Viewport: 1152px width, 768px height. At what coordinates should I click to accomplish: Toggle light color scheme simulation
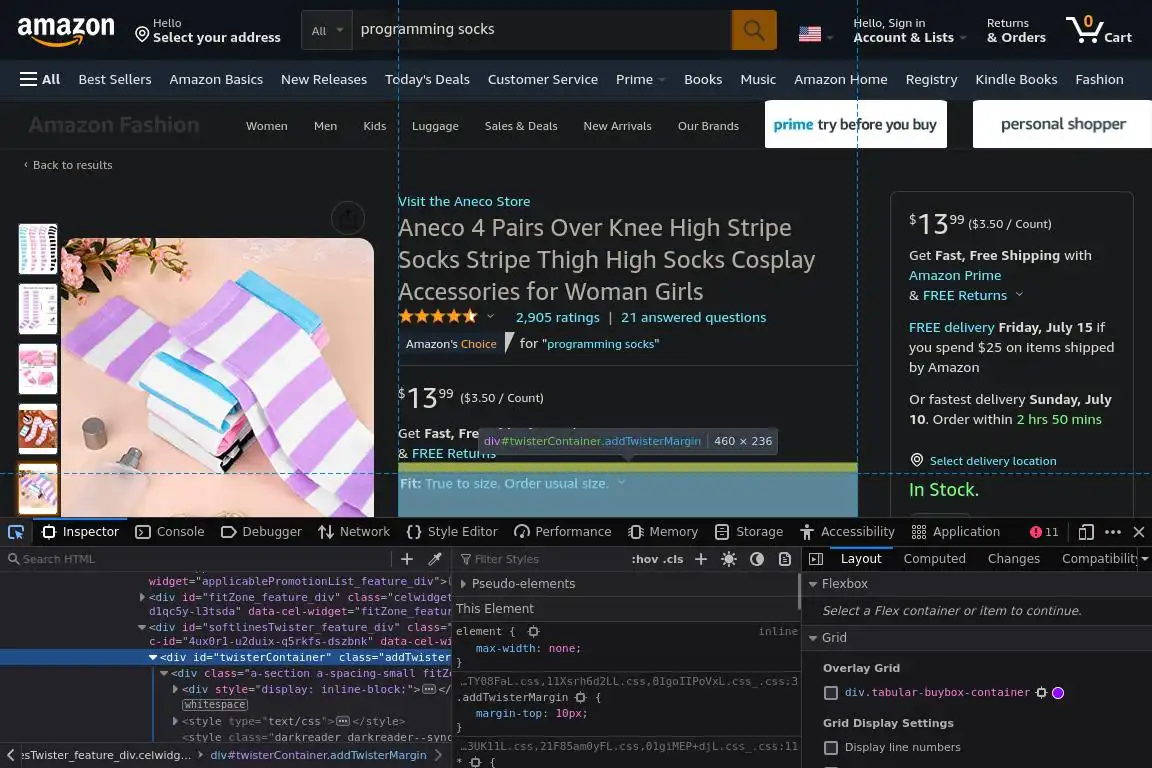coord(729,559)
